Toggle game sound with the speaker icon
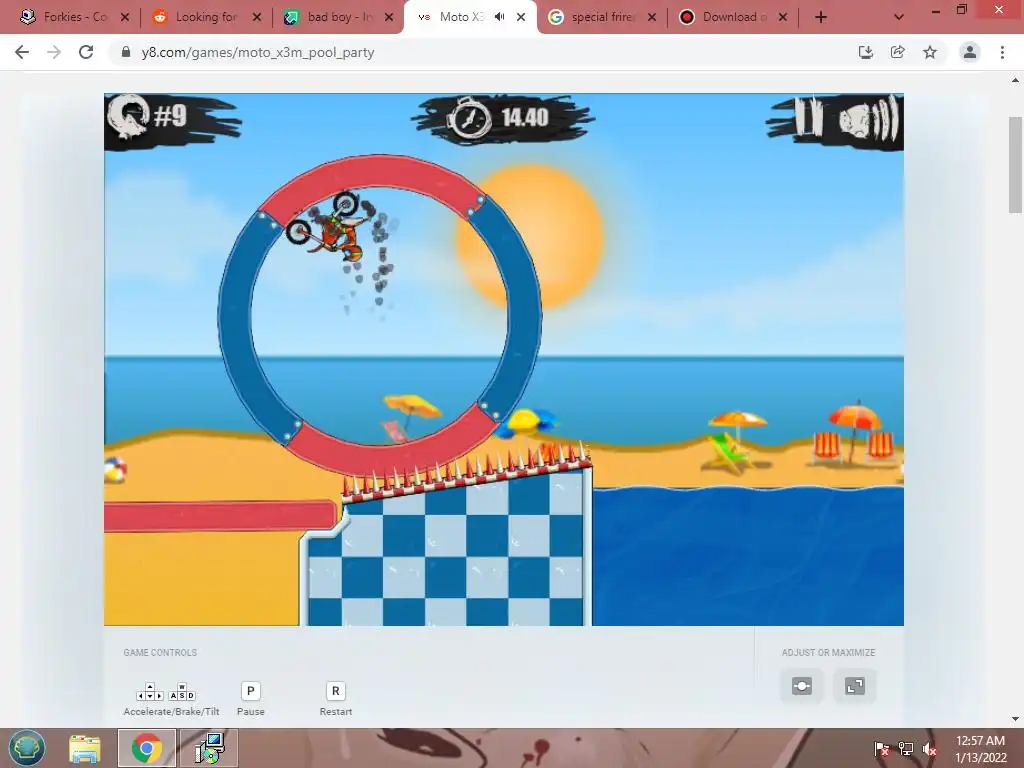This screenshot has height=768, width=1024. coord(869,119)
